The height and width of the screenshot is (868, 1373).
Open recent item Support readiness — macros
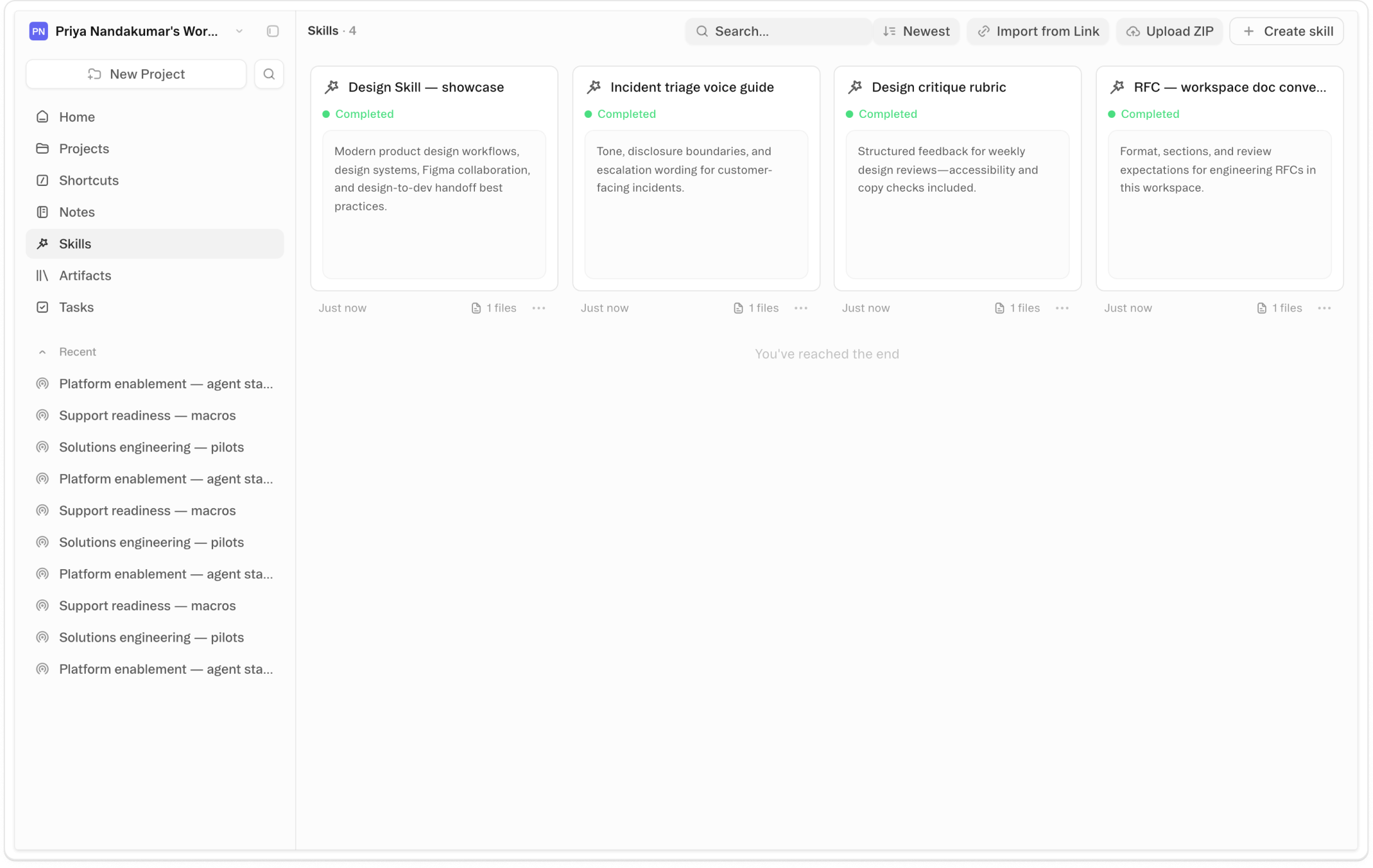coord(147,415)
